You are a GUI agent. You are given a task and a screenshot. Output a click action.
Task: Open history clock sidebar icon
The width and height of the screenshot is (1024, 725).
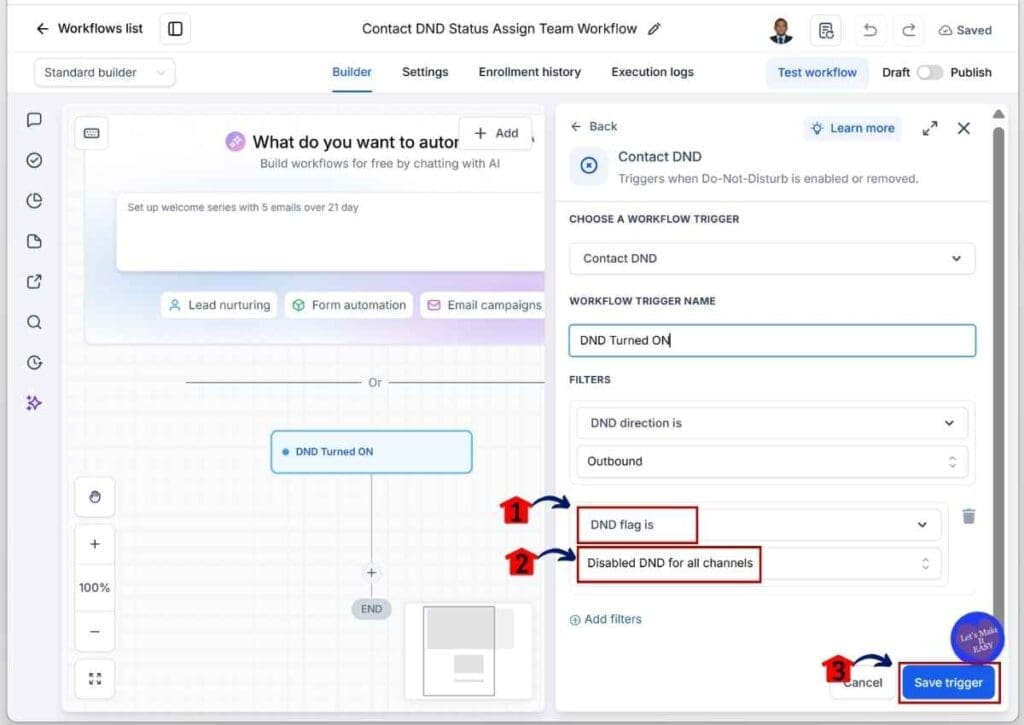(35, 362)
